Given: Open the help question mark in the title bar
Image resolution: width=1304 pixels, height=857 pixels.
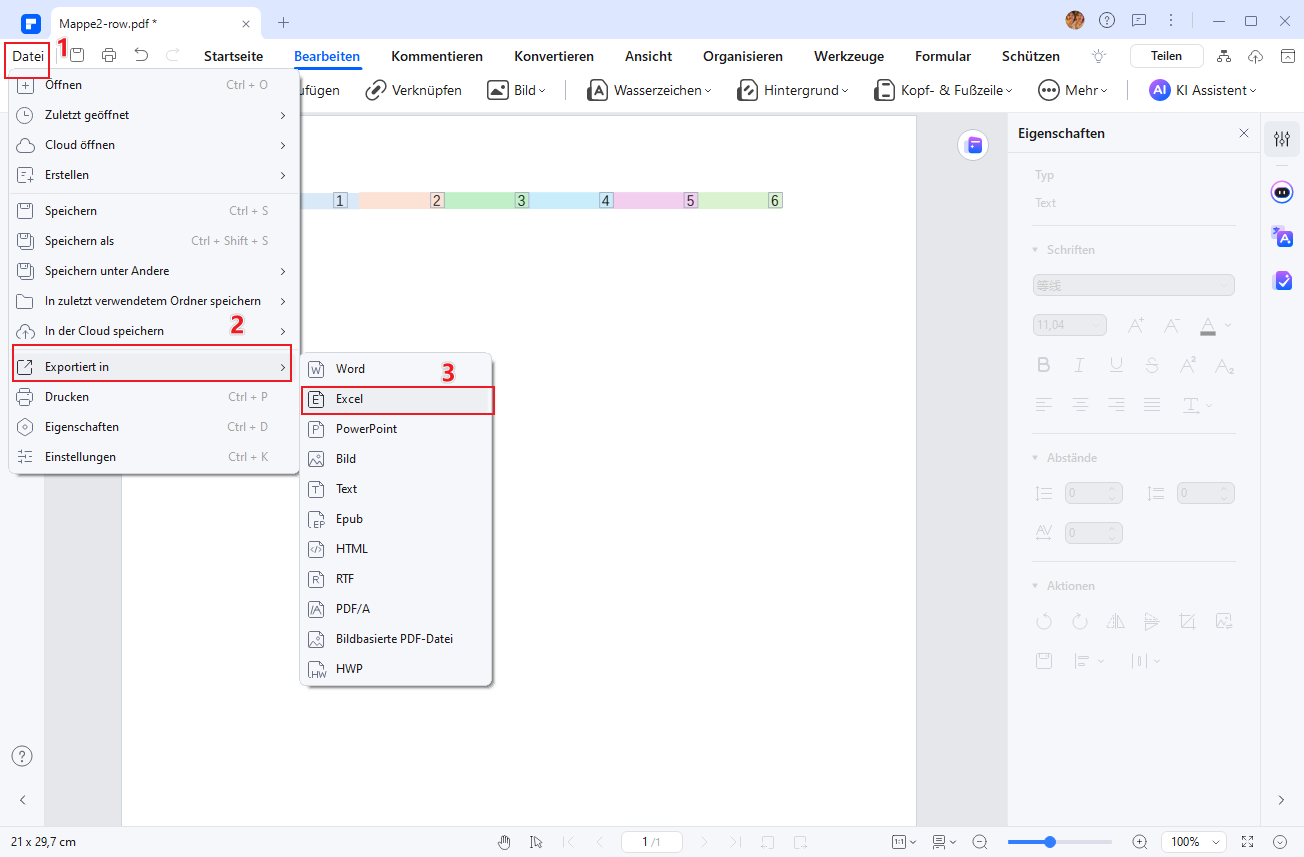Looking at the screenshot, I should pyautogui.click(x=1106, y=20).
